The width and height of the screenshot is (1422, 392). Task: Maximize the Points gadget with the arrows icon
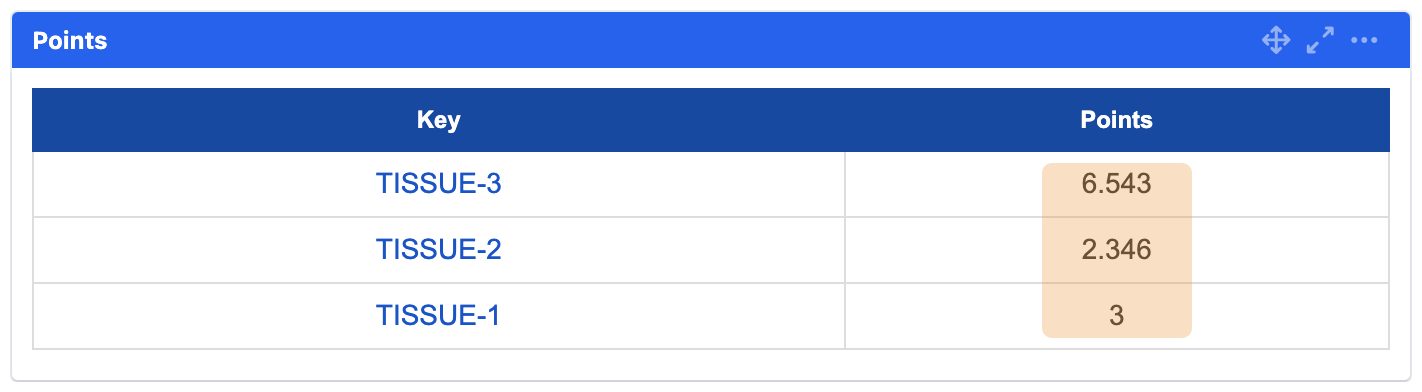click(x=1320, y=41)
